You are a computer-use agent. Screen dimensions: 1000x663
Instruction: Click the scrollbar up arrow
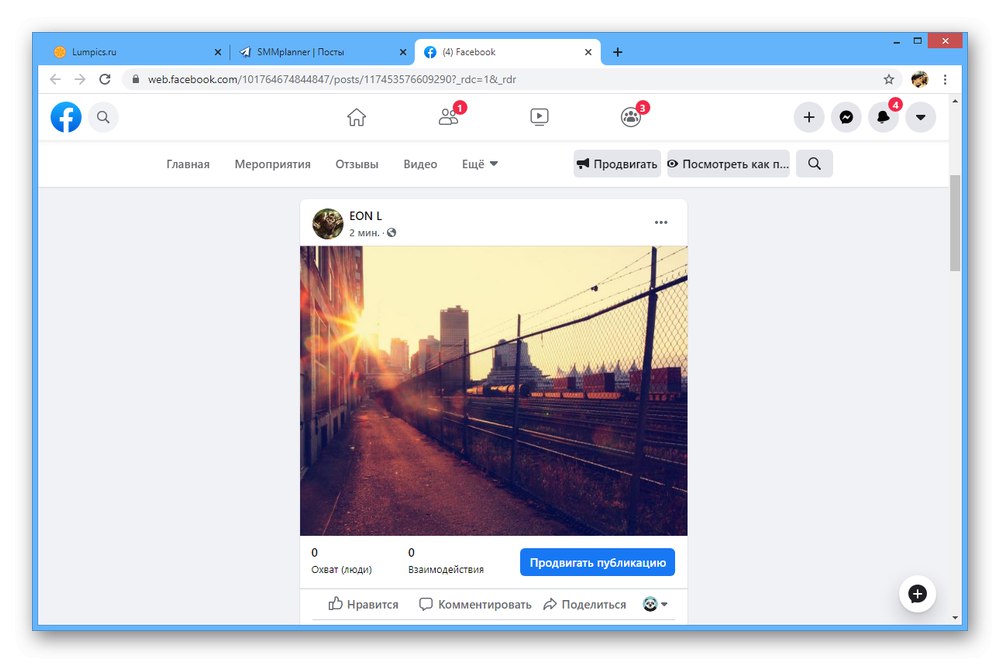(955, 101)
